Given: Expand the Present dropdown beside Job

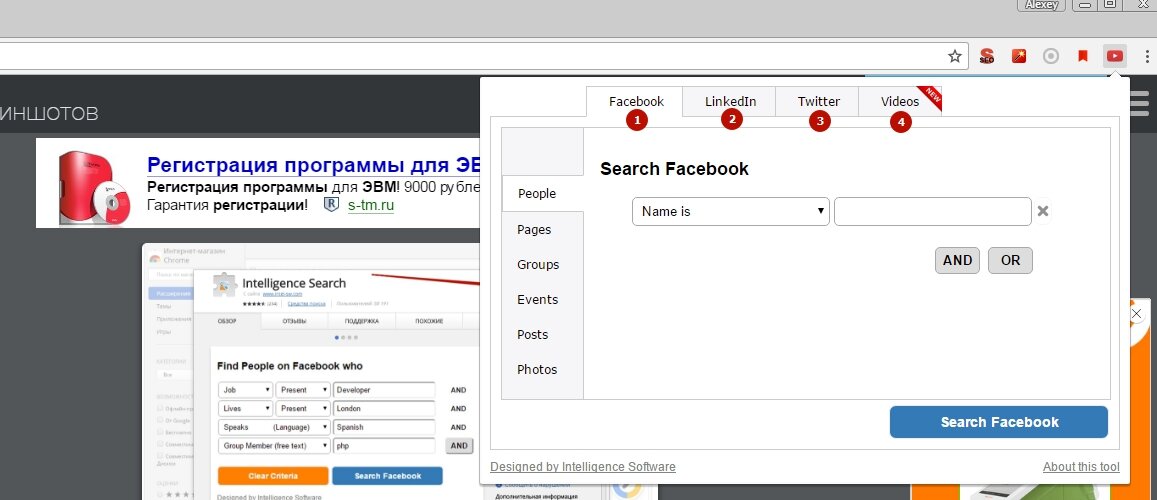Looking at the screenshot, I should coord(303,389).
